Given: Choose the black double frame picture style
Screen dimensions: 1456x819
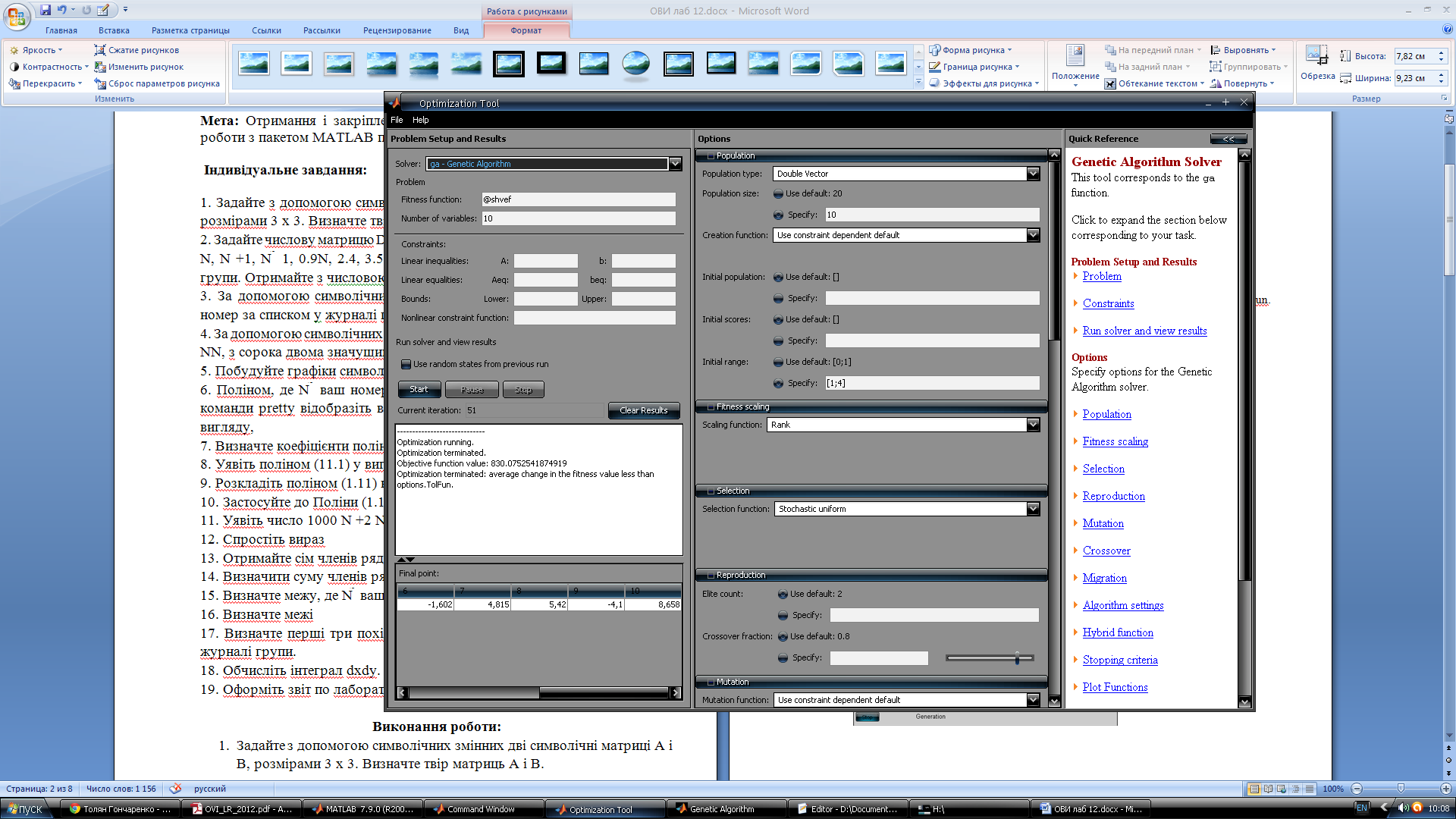Looking at the screenshot, I should (x=508, y=64).
